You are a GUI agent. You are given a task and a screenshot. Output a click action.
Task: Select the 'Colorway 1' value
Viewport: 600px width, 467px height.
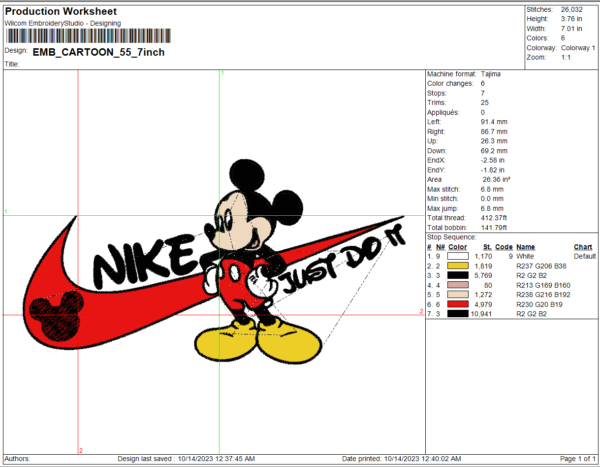578,48
